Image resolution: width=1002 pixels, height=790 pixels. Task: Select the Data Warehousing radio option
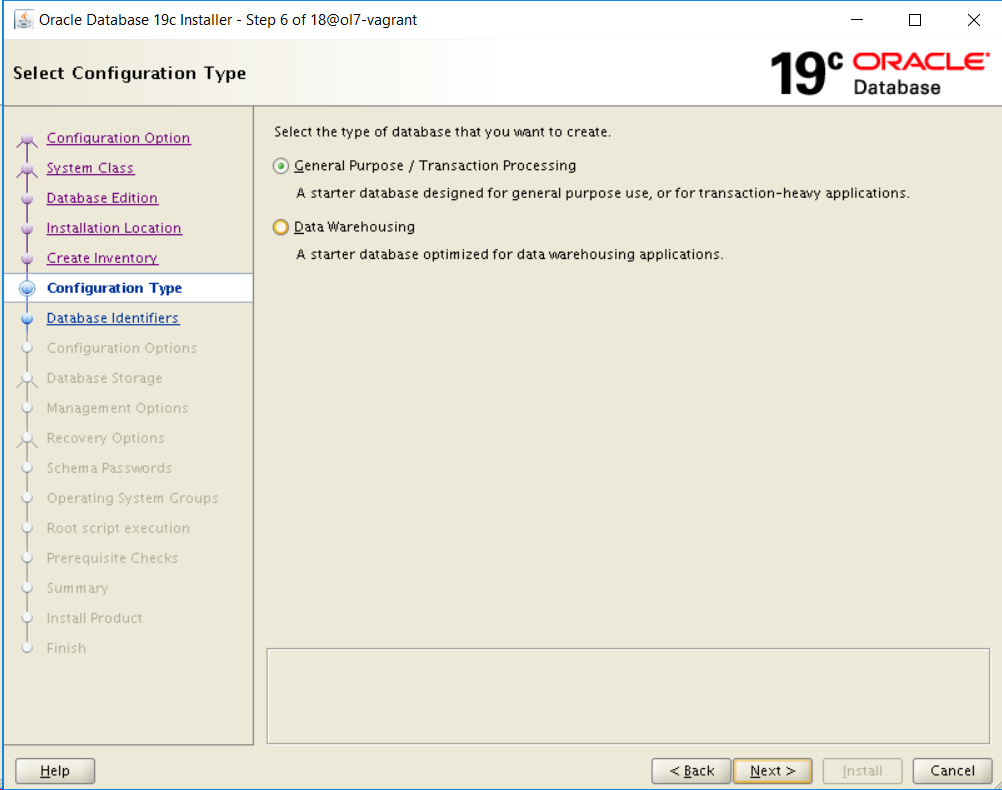281,228
